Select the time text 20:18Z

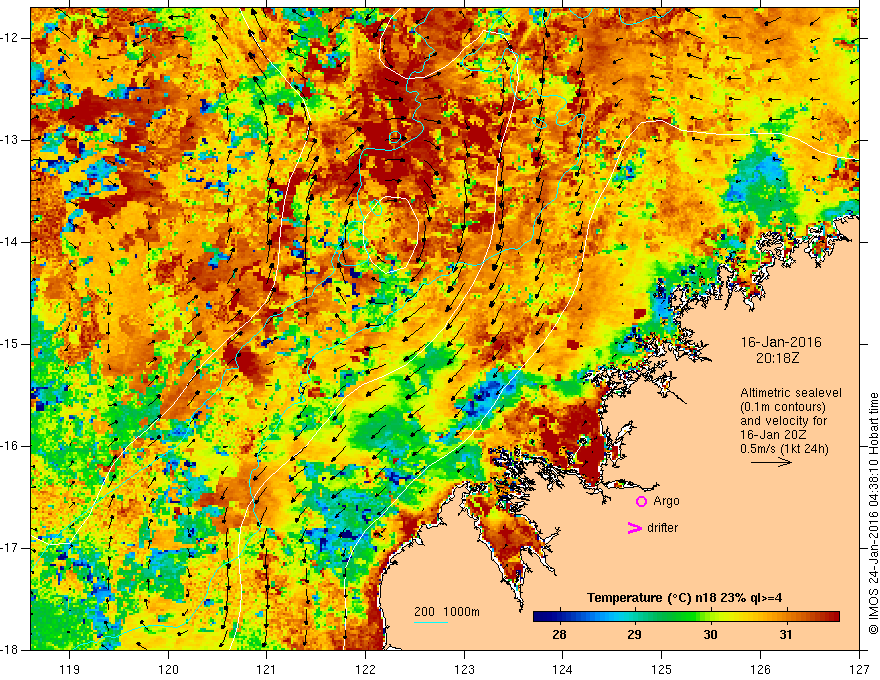tap(777, 358)
